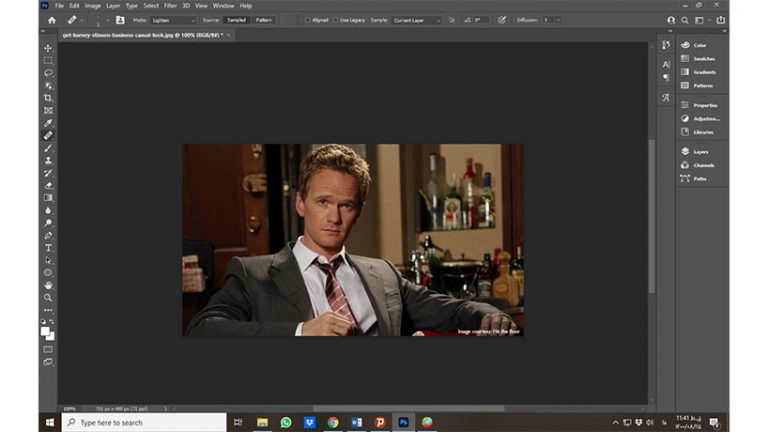Select the Dodge tool
This screenshot has width=768, height=432.
(48, 223)
